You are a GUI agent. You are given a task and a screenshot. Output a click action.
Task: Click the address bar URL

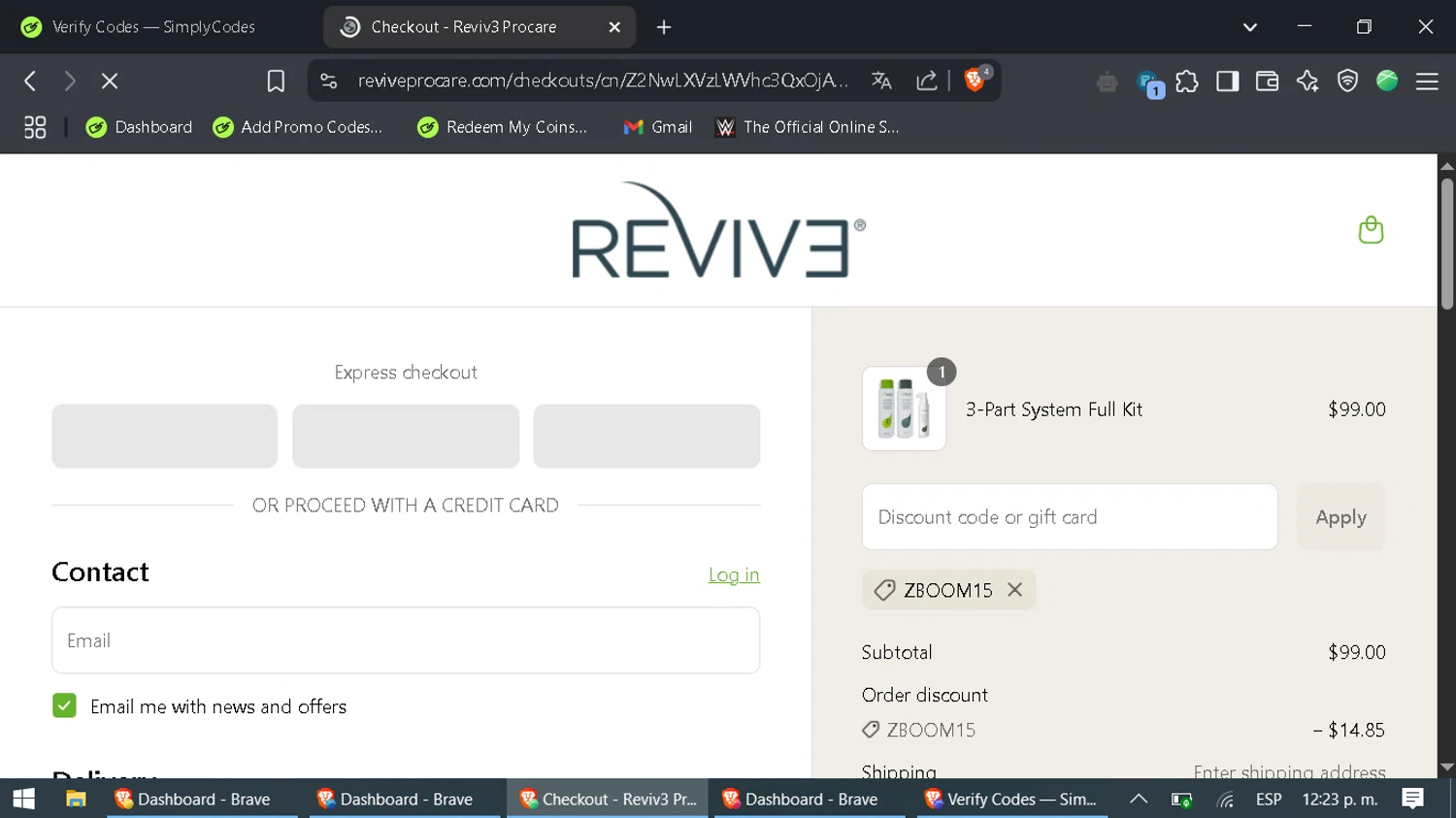603,81
